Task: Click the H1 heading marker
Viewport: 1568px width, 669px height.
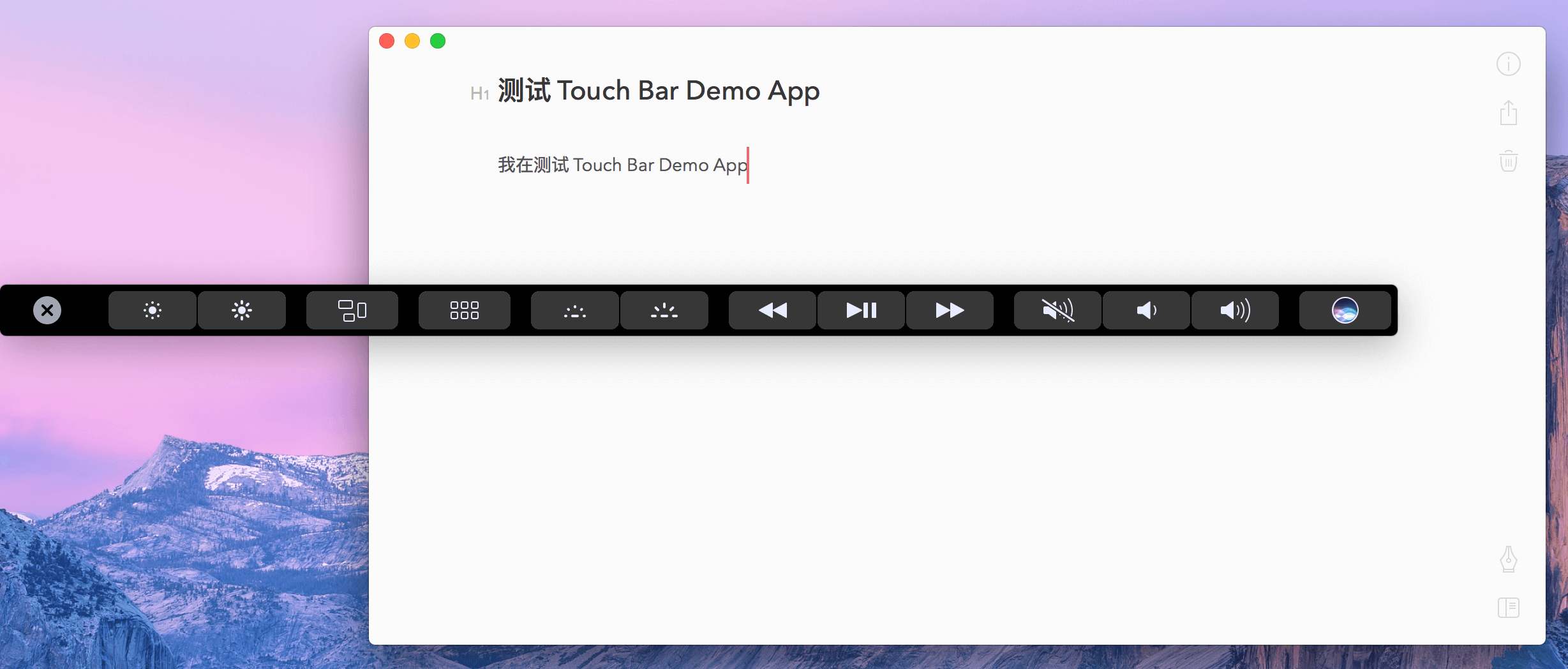Action: [x=479, y=94]
